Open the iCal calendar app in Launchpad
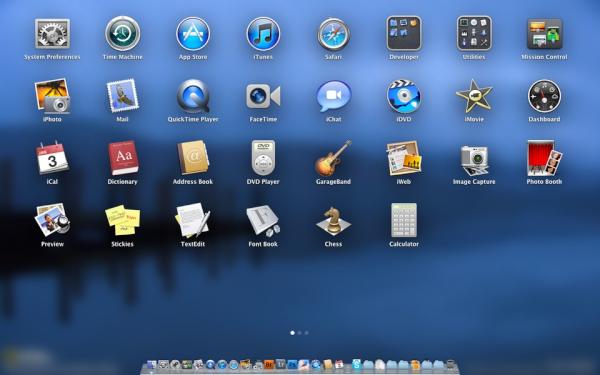Screen dimensions: 600x375 [x=52, y=158]
